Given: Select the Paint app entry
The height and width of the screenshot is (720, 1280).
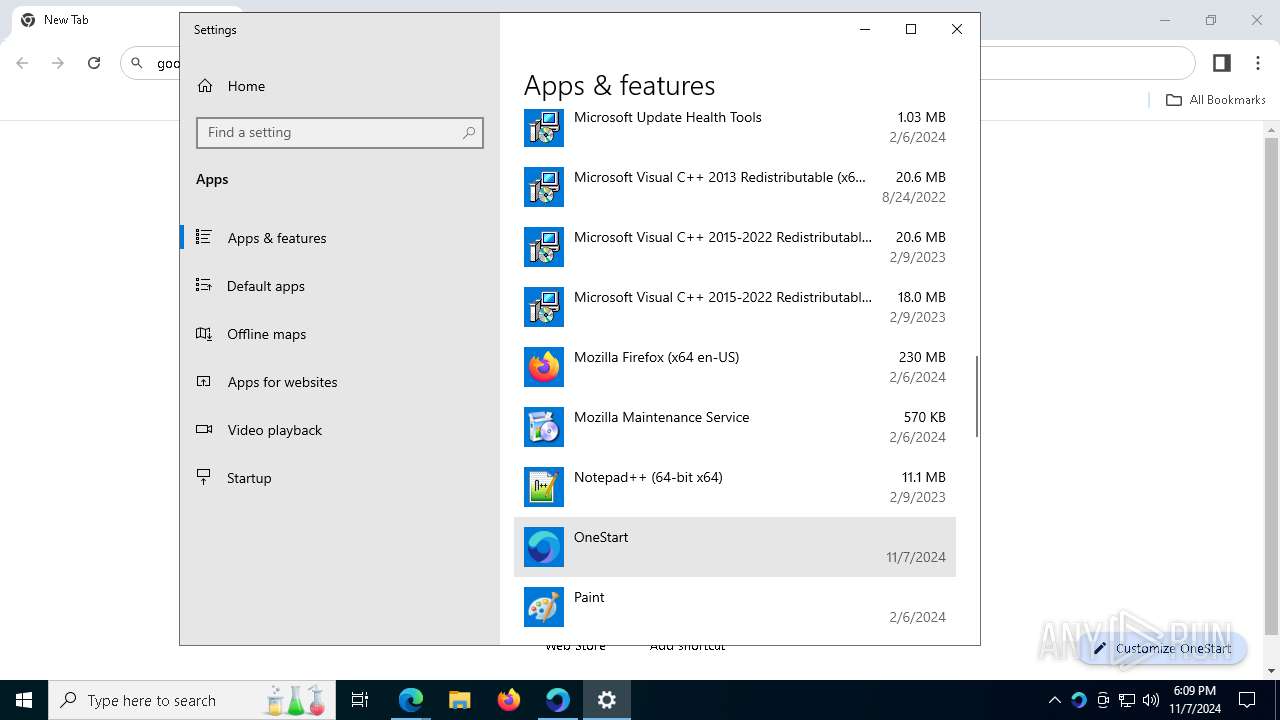Looking at the screenshot, I should [x=735, y=607].
